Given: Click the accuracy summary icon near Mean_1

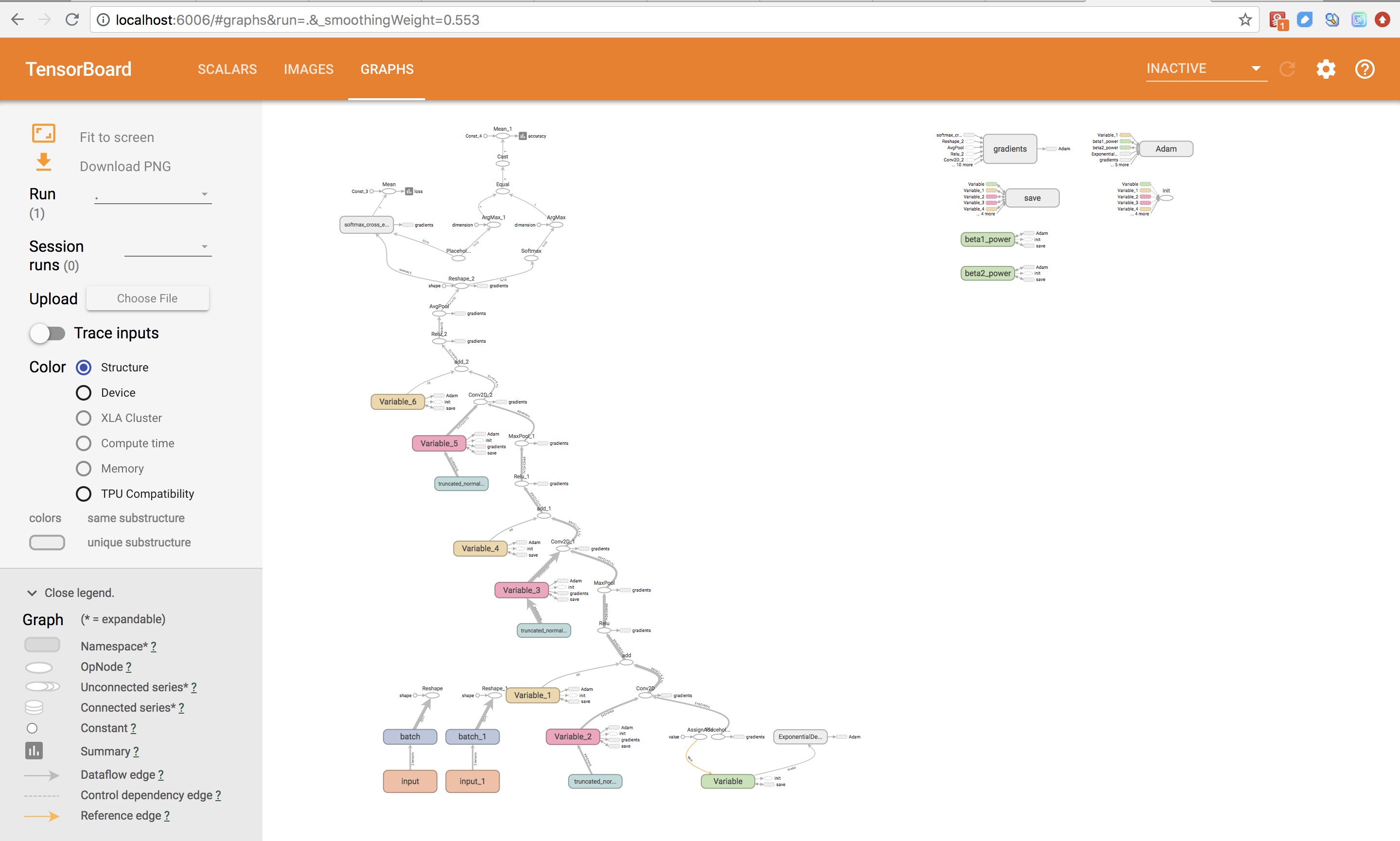Looking at the screenshot, I should click(523, 136).
